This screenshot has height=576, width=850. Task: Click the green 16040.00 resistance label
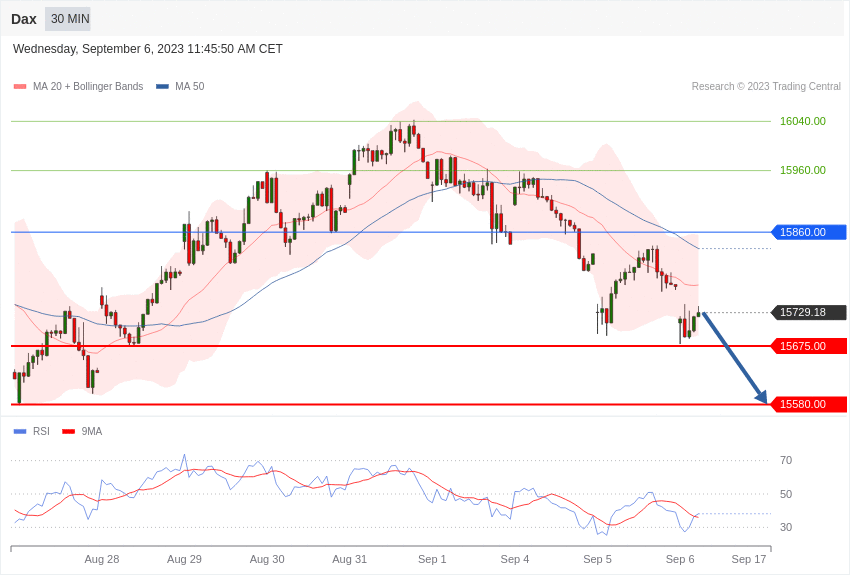point(802,121)
